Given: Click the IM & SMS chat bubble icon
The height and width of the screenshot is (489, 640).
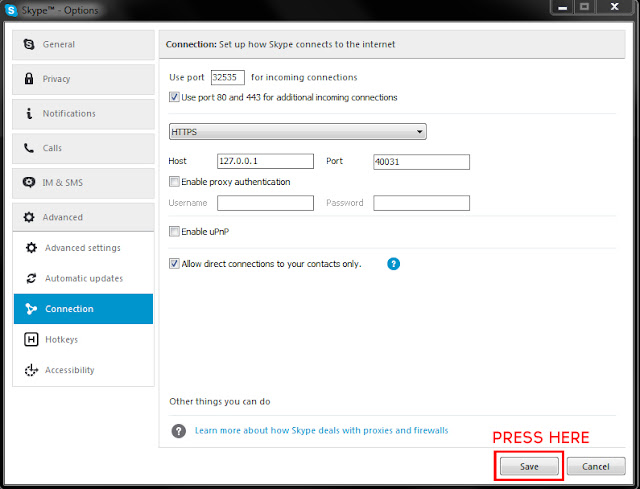Looking at the screenshot, I should click(29, 182).
